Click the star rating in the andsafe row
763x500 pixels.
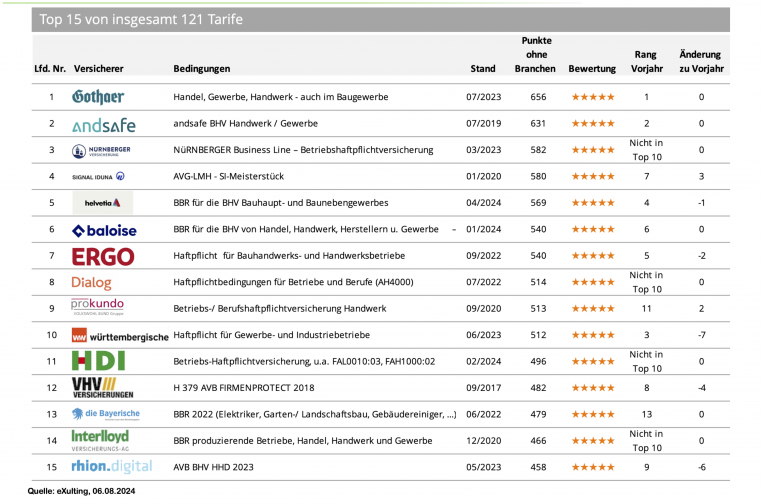[x=593, y=124]
